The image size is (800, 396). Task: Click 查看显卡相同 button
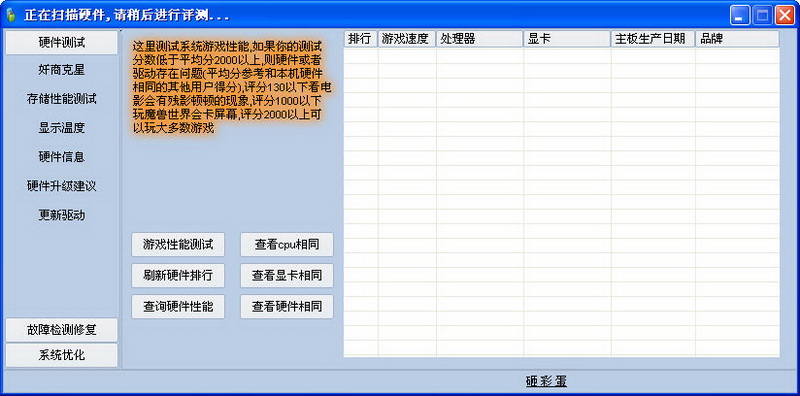click(287, 276)
